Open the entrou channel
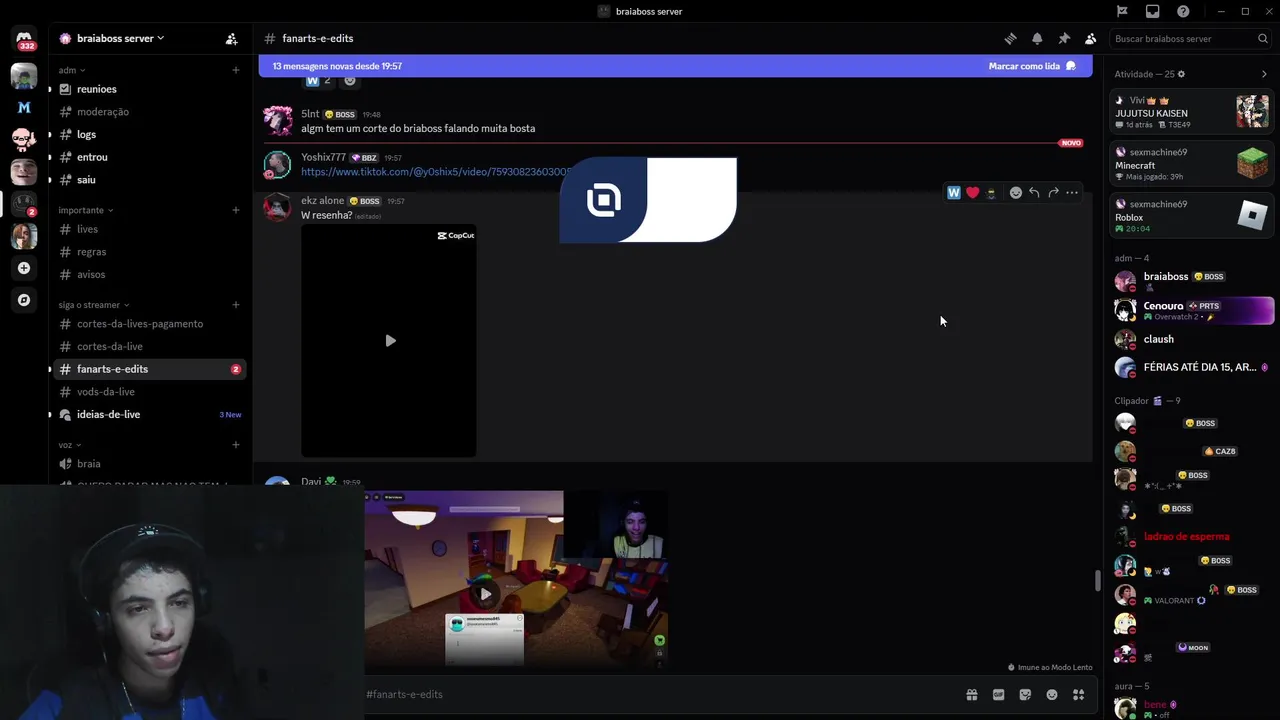Screen dimensions: 1280x720 150,157
